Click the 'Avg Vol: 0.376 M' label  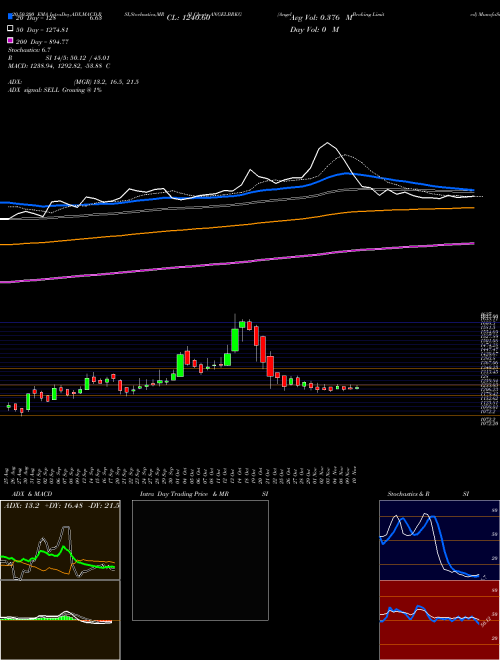pyautogui.click(x=321, y=18)
